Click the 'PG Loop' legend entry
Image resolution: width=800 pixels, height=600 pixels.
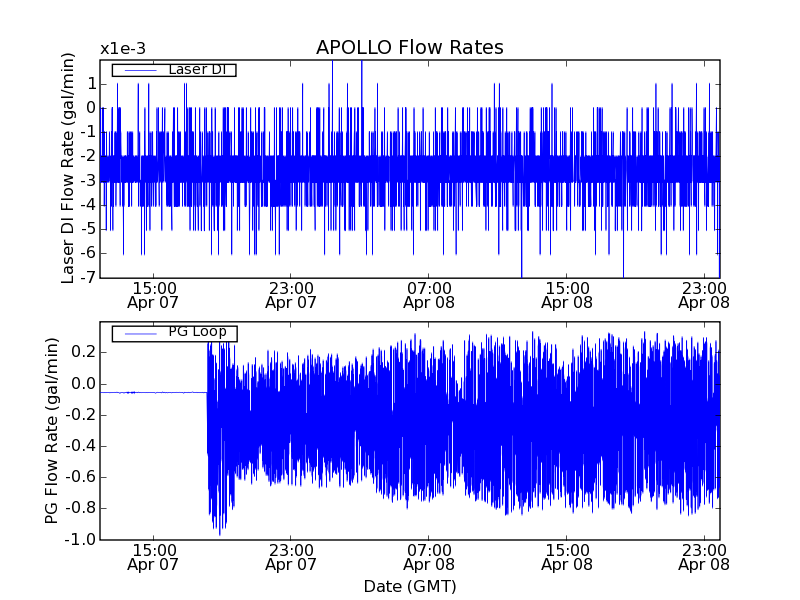coord(174,334)
